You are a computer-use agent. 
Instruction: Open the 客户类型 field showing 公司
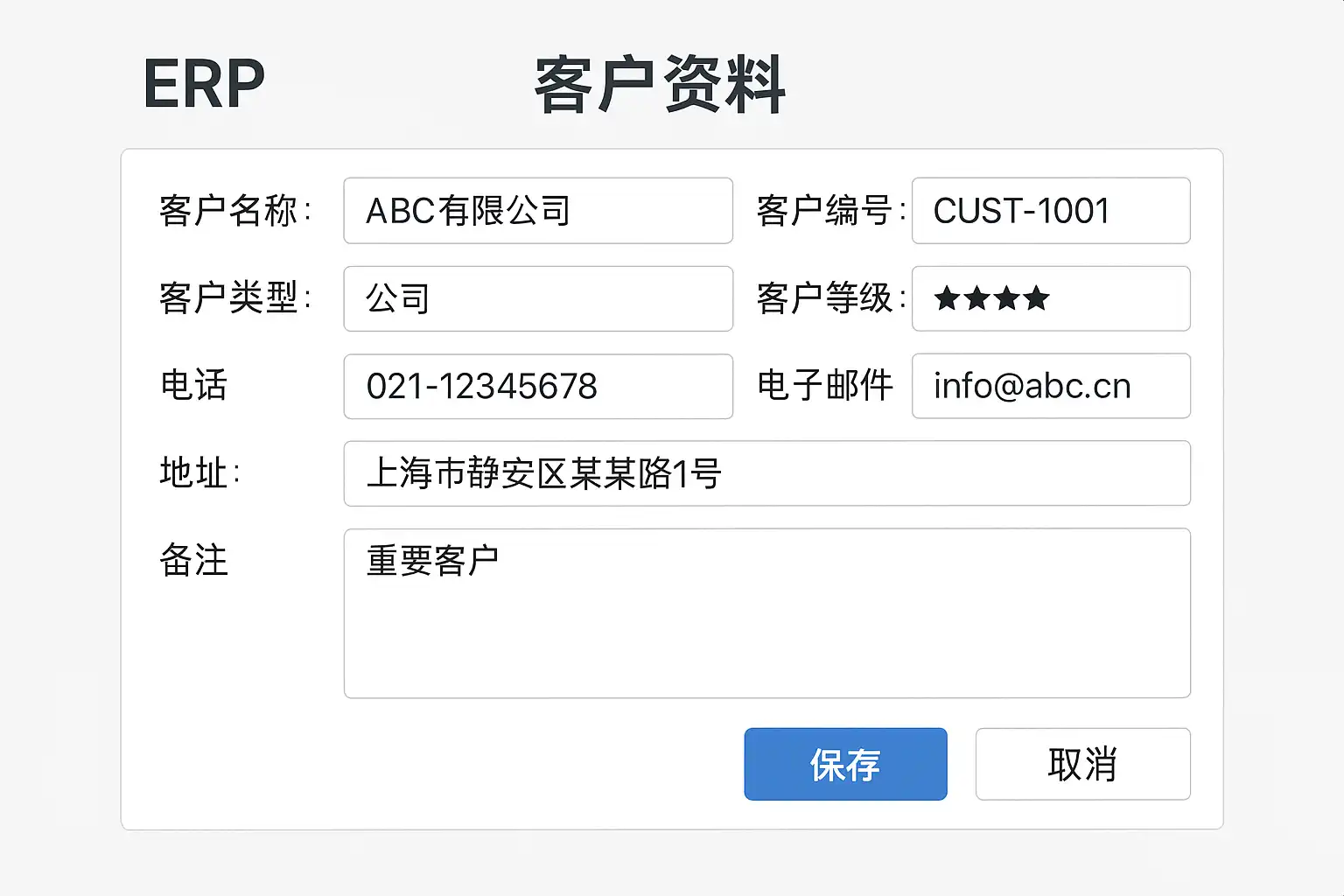click(x=537, y=298)
